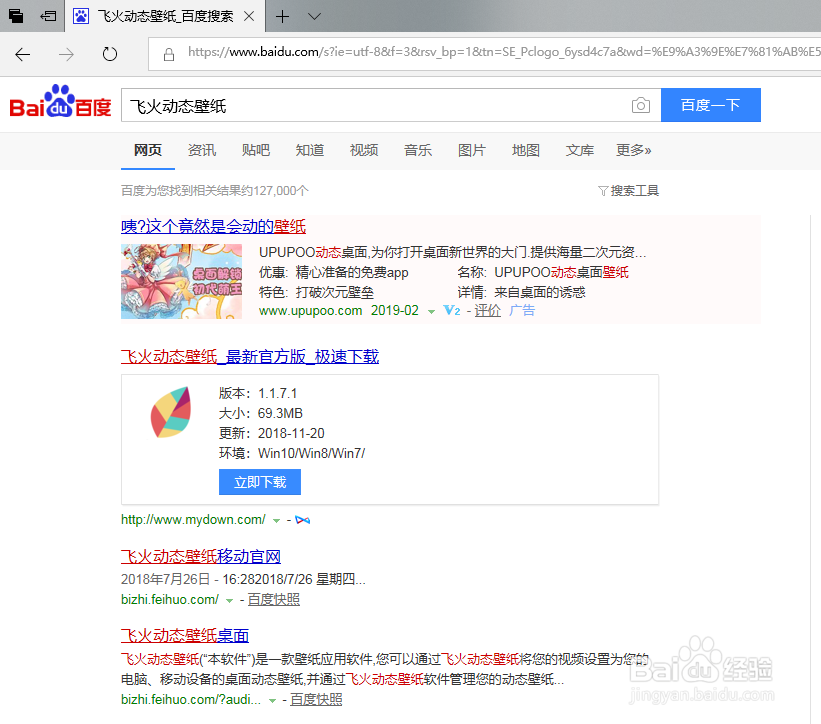Click the V2 verification badge icon
This screenshot has height=724, width=821.
point(452,311)
